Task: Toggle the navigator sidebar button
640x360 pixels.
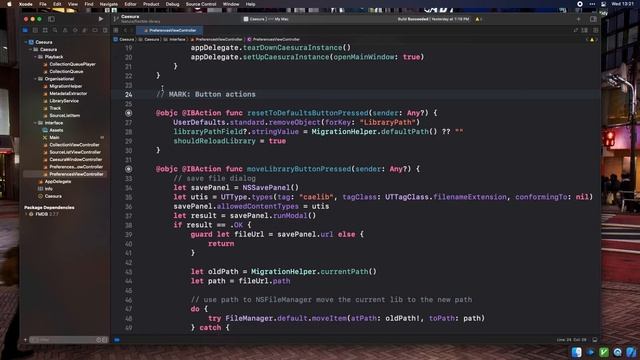Action: tap(51, 19)
